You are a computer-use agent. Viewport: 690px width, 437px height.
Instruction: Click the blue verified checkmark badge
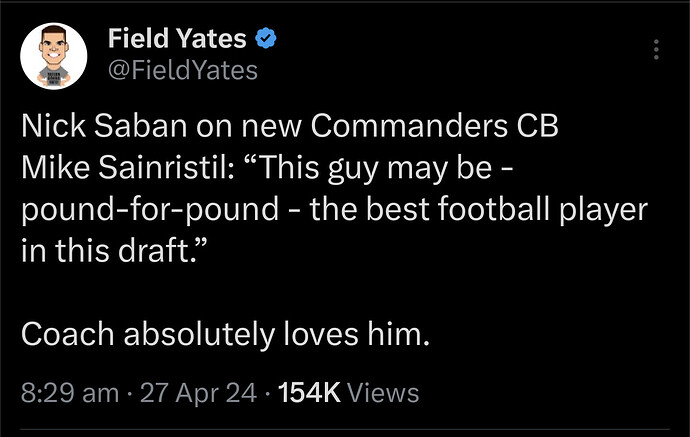266,41
